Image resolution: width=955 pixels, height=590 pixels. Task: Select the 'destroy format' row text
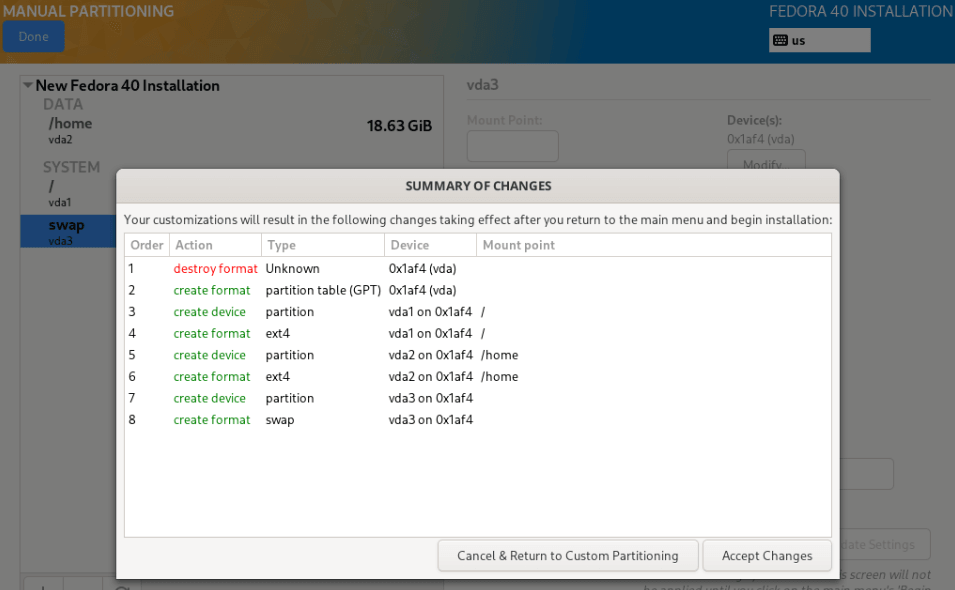click(216, 269)
